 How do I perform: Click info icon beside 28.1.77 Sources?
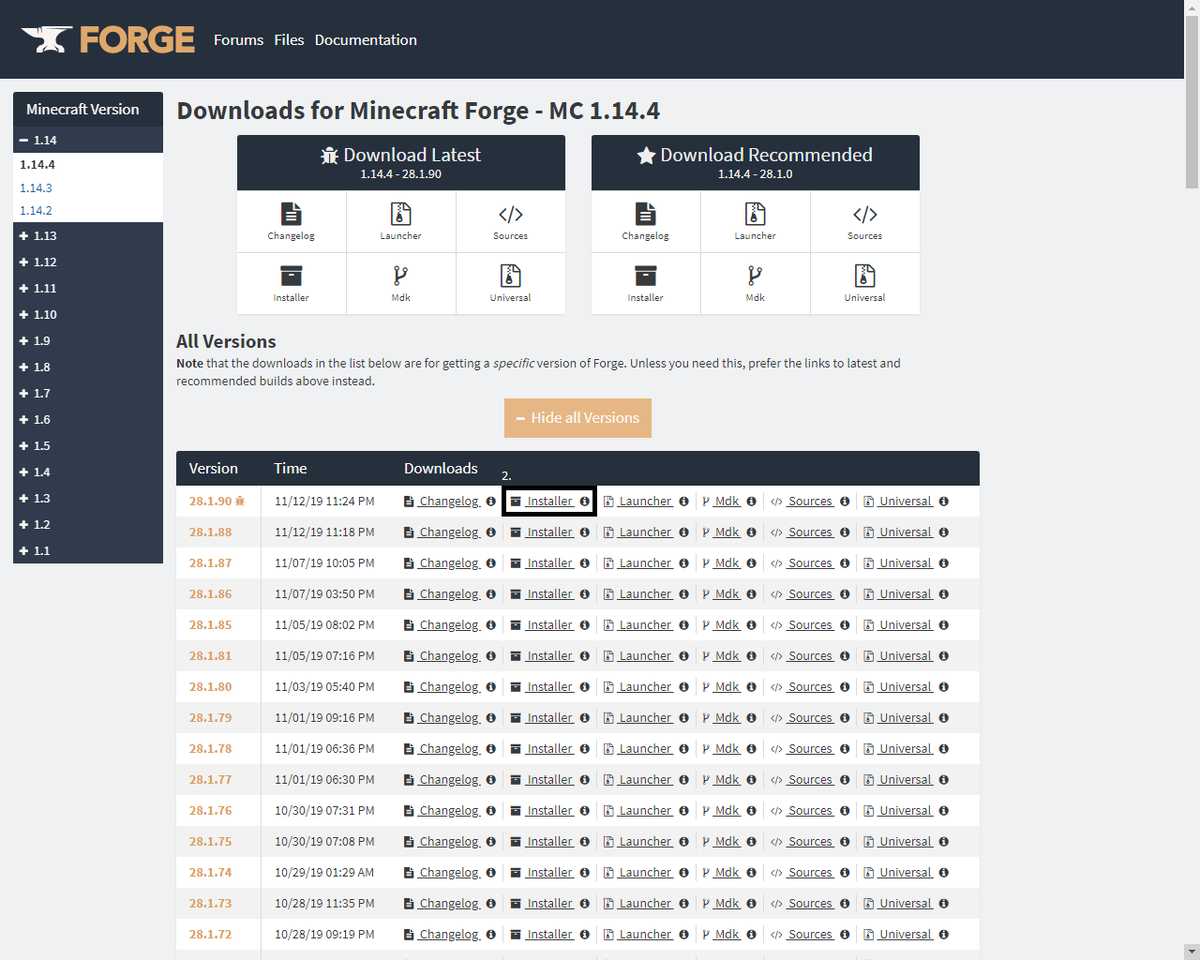coord(845,781)
